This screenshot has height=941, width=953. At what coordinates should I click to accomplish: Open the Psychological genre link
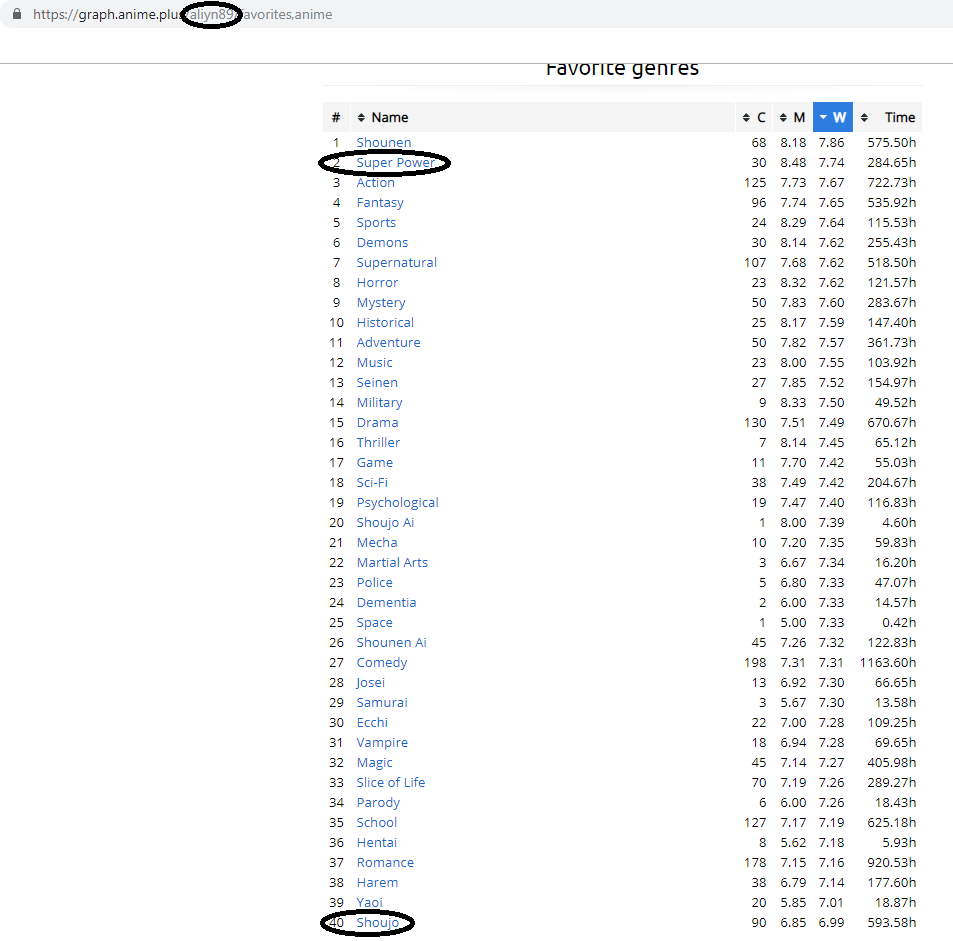tap(398, 503)
